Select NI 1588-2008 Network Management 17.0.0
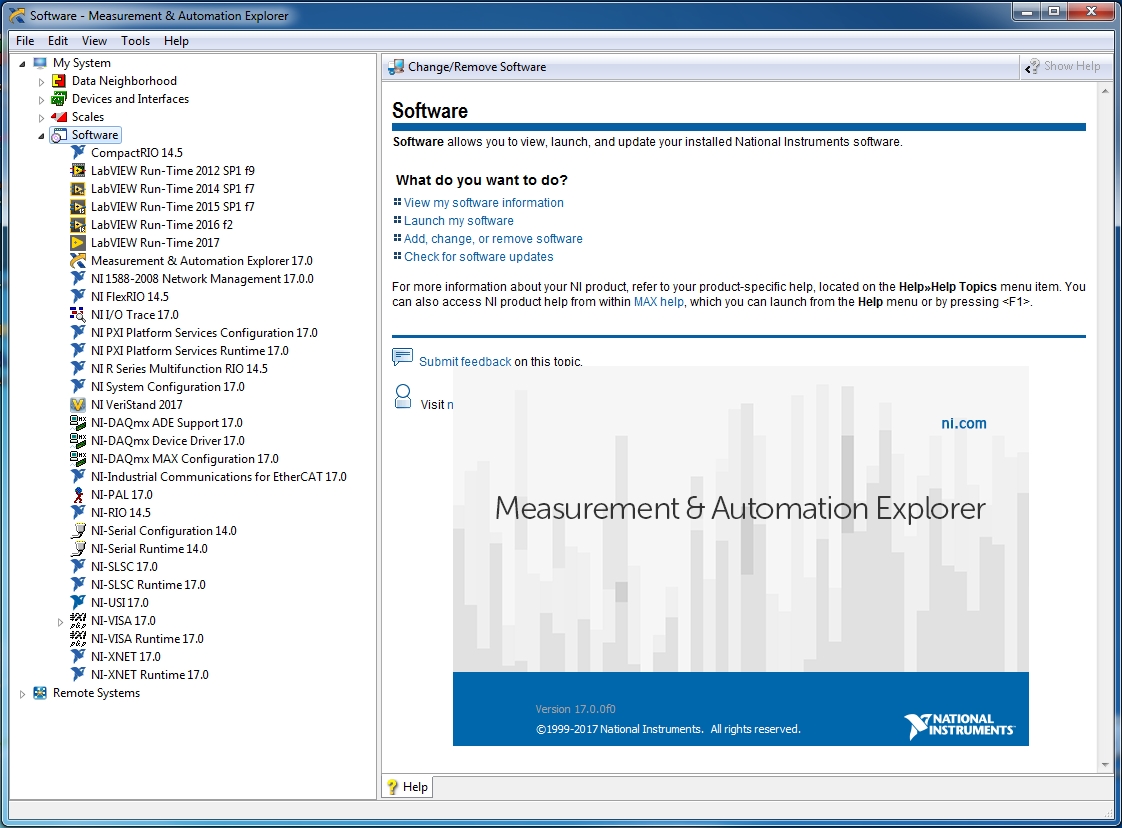 pos(202,278)
